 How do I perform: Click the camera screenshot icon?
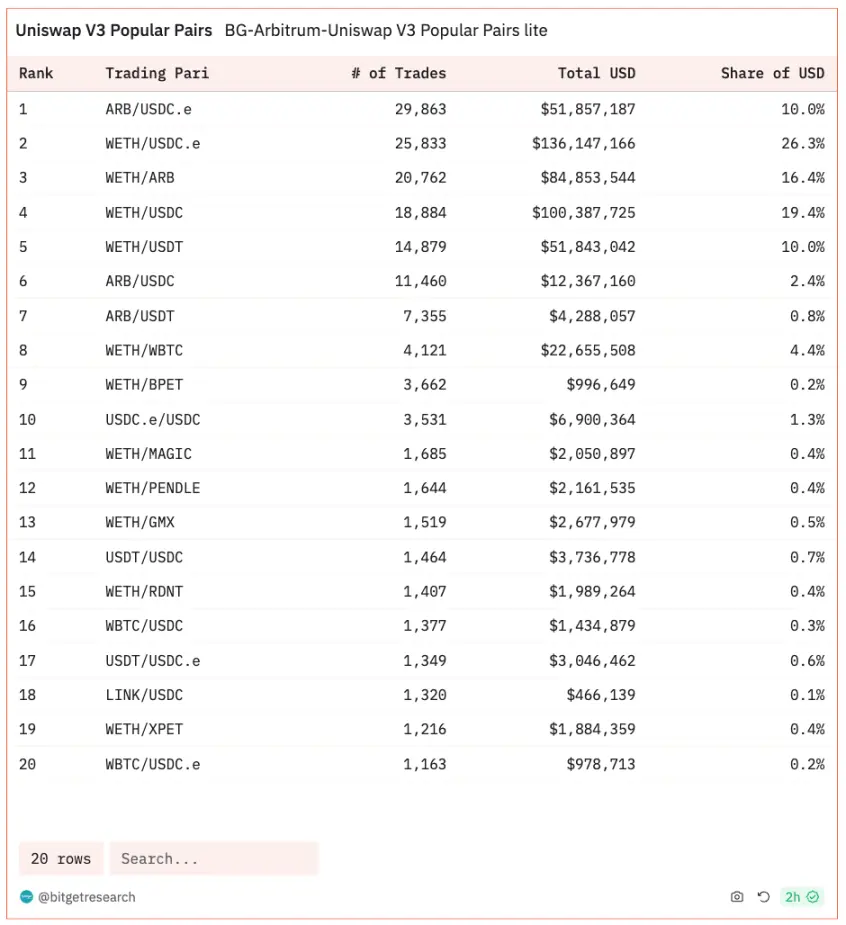pos(737,897)
